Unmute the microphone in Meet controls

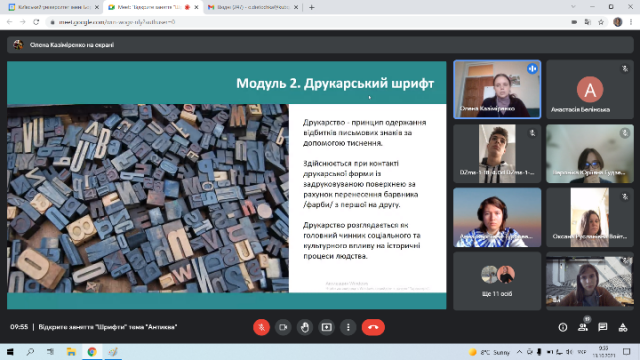[261, 327]
